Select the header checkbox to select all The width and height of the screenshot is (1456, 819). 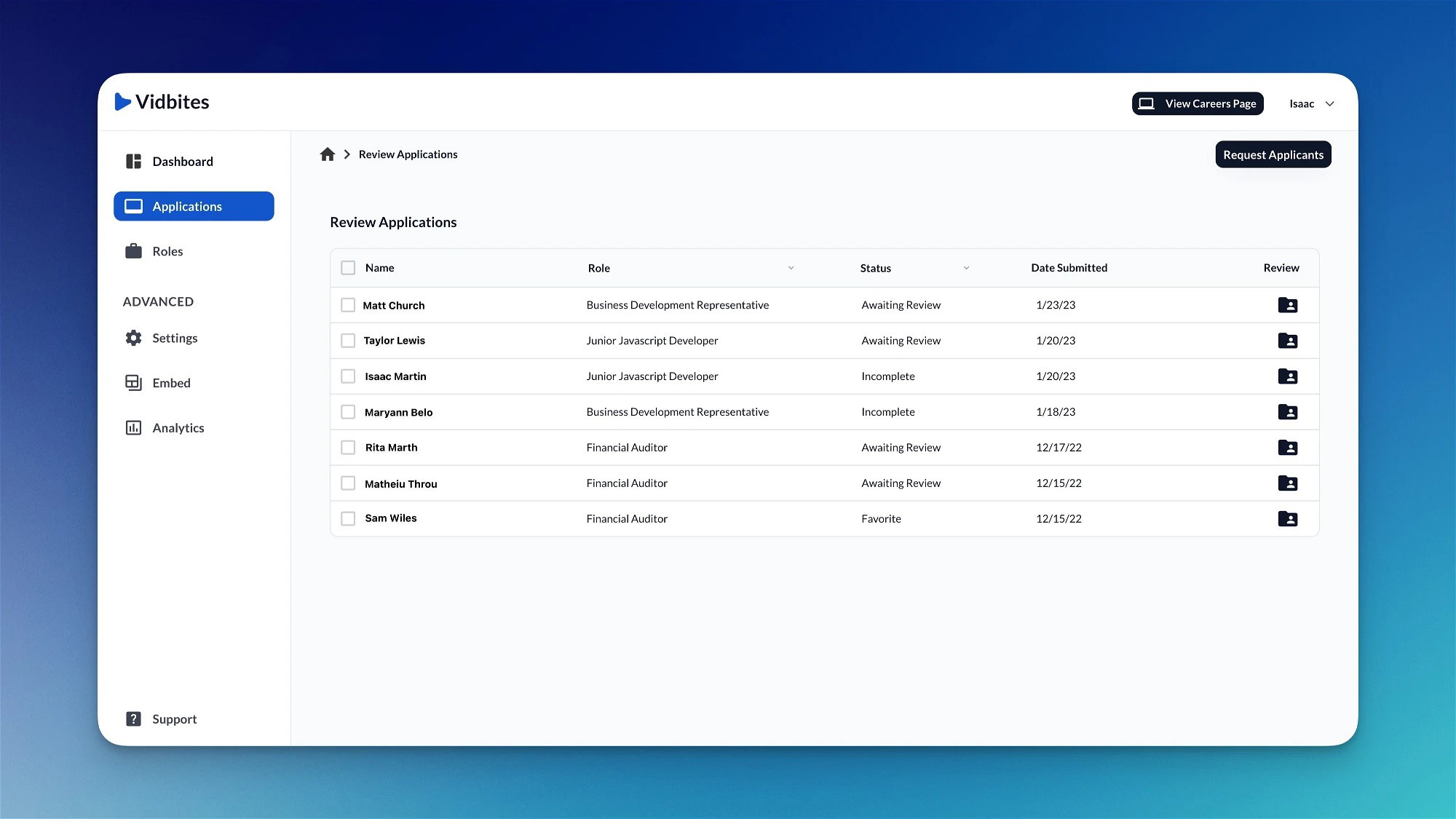pyautogui.click(x=348, y=268)
